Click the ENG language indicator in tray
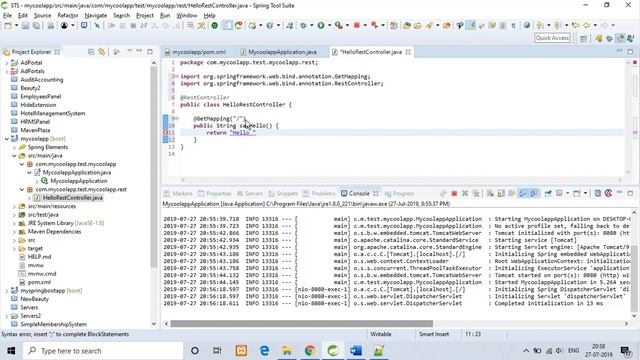 [573, 351]
